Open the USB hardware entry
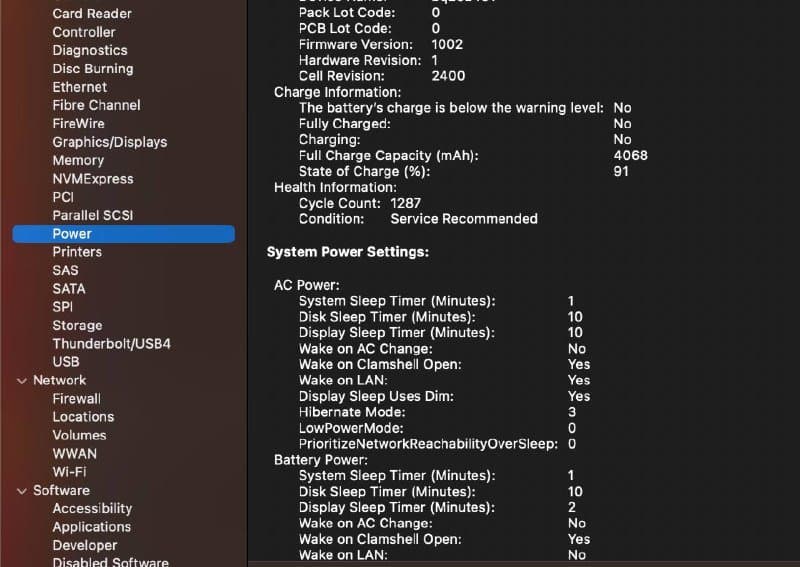800x567 pixels. click(x=66, y=362)
